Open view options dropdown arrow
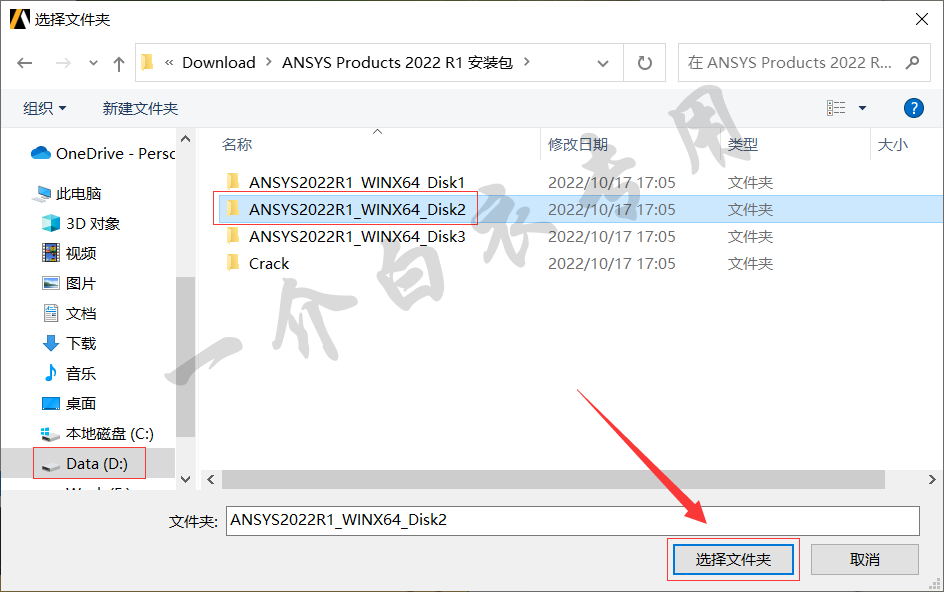 (x=862, y=108)
